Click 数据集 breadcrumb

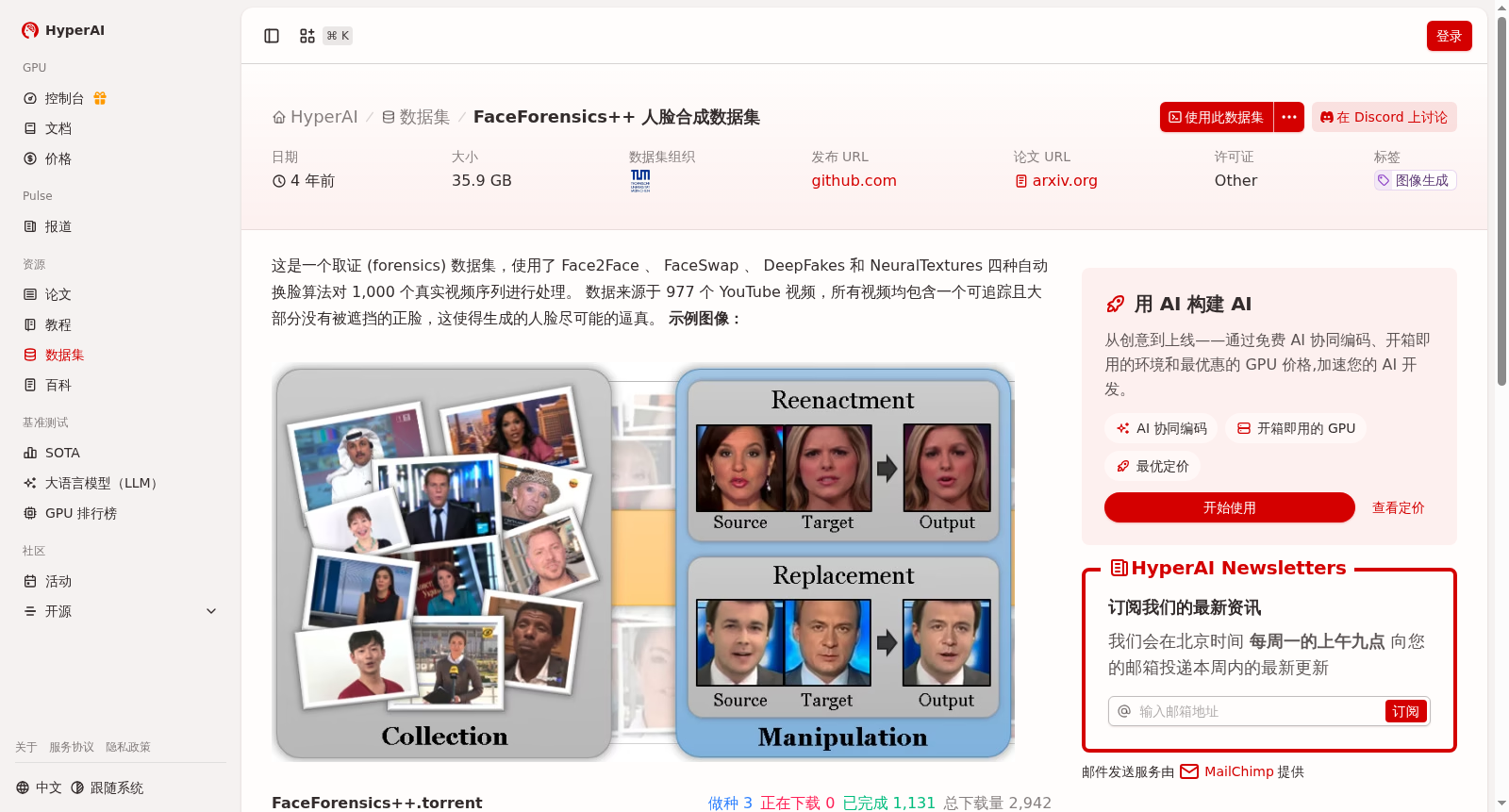coord(416,117)
